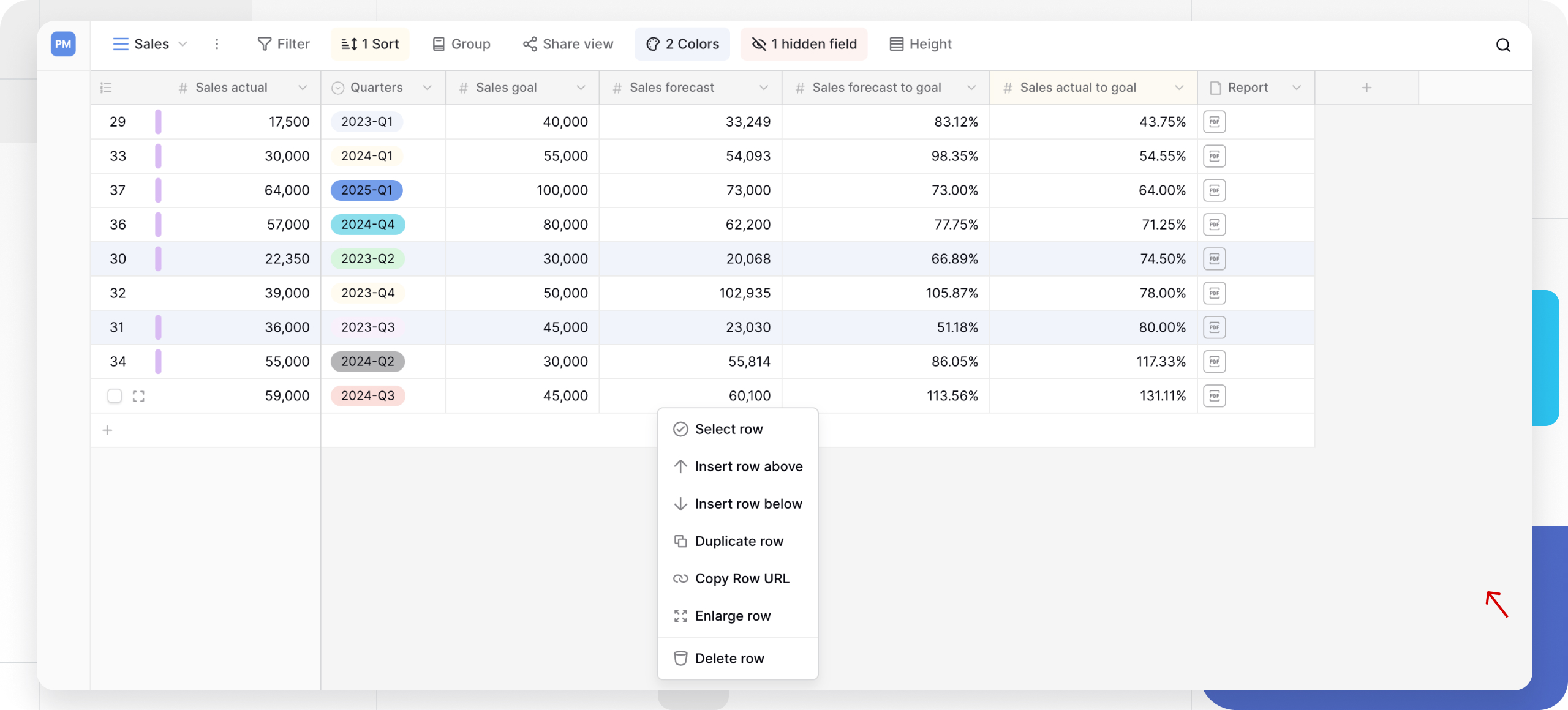Open the Quarters column dropdown

[428, 87]
